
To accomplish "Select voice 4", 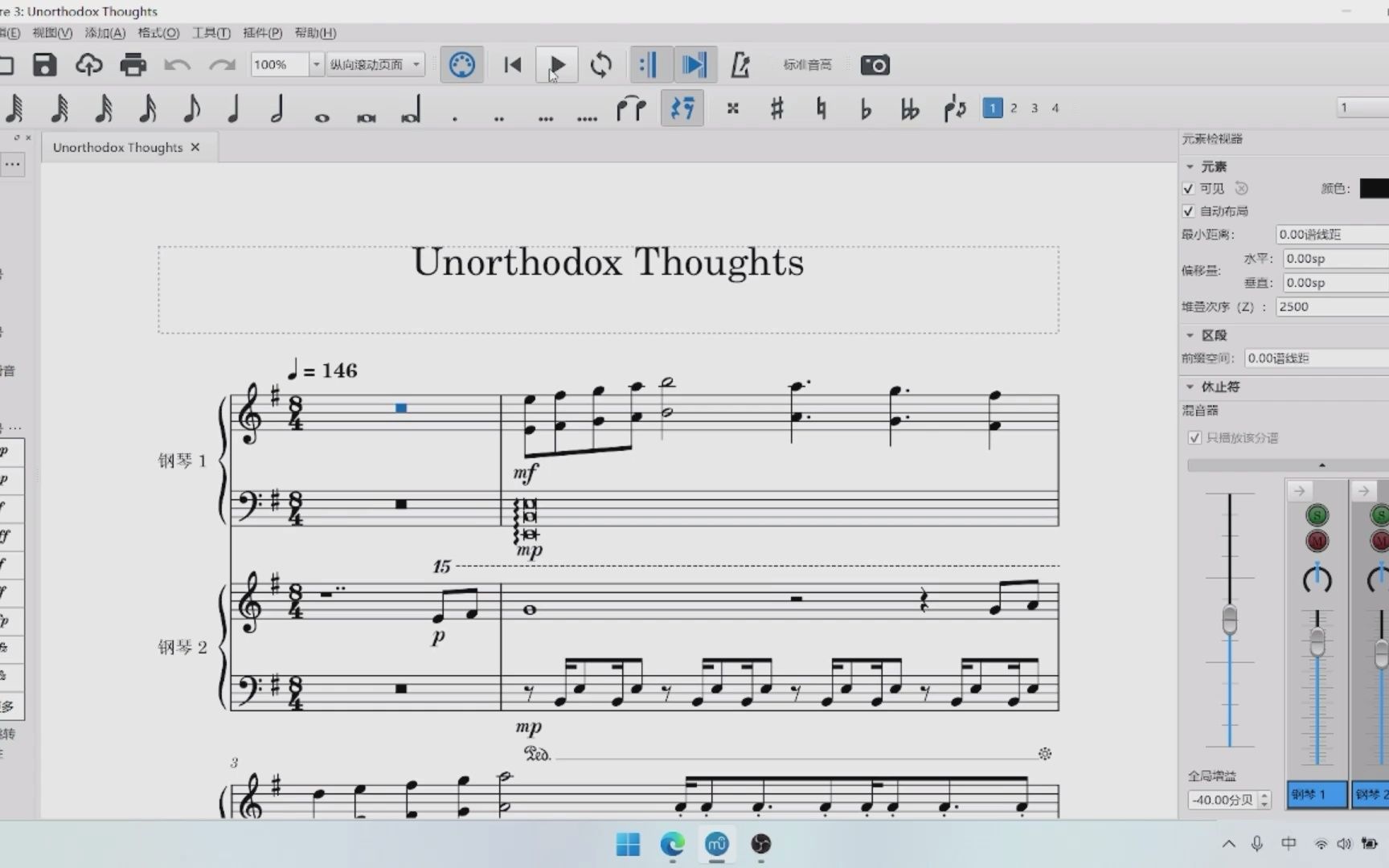I will pos(1055,108).
